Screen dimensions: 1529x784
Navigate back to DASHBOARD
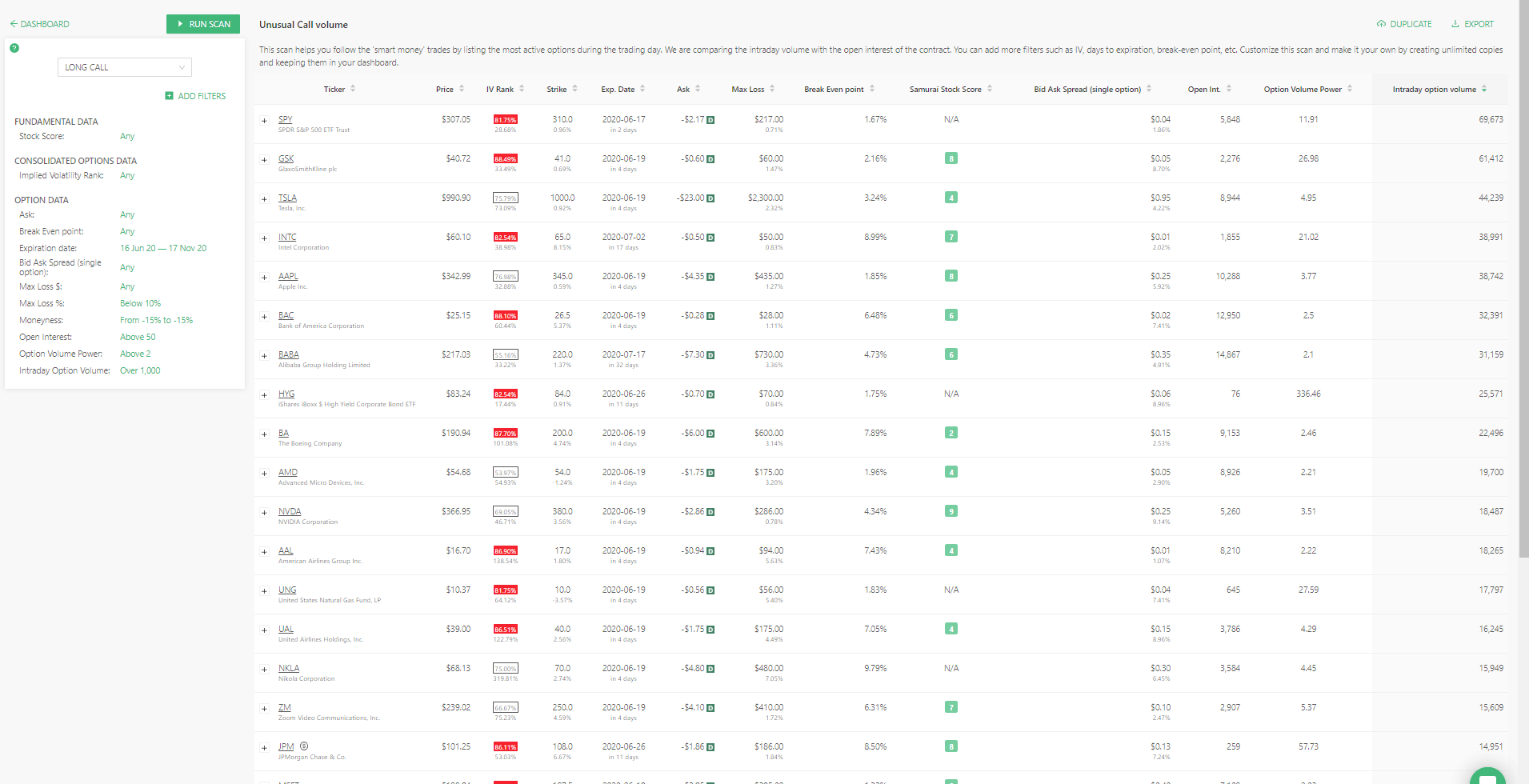pos(44,23)
